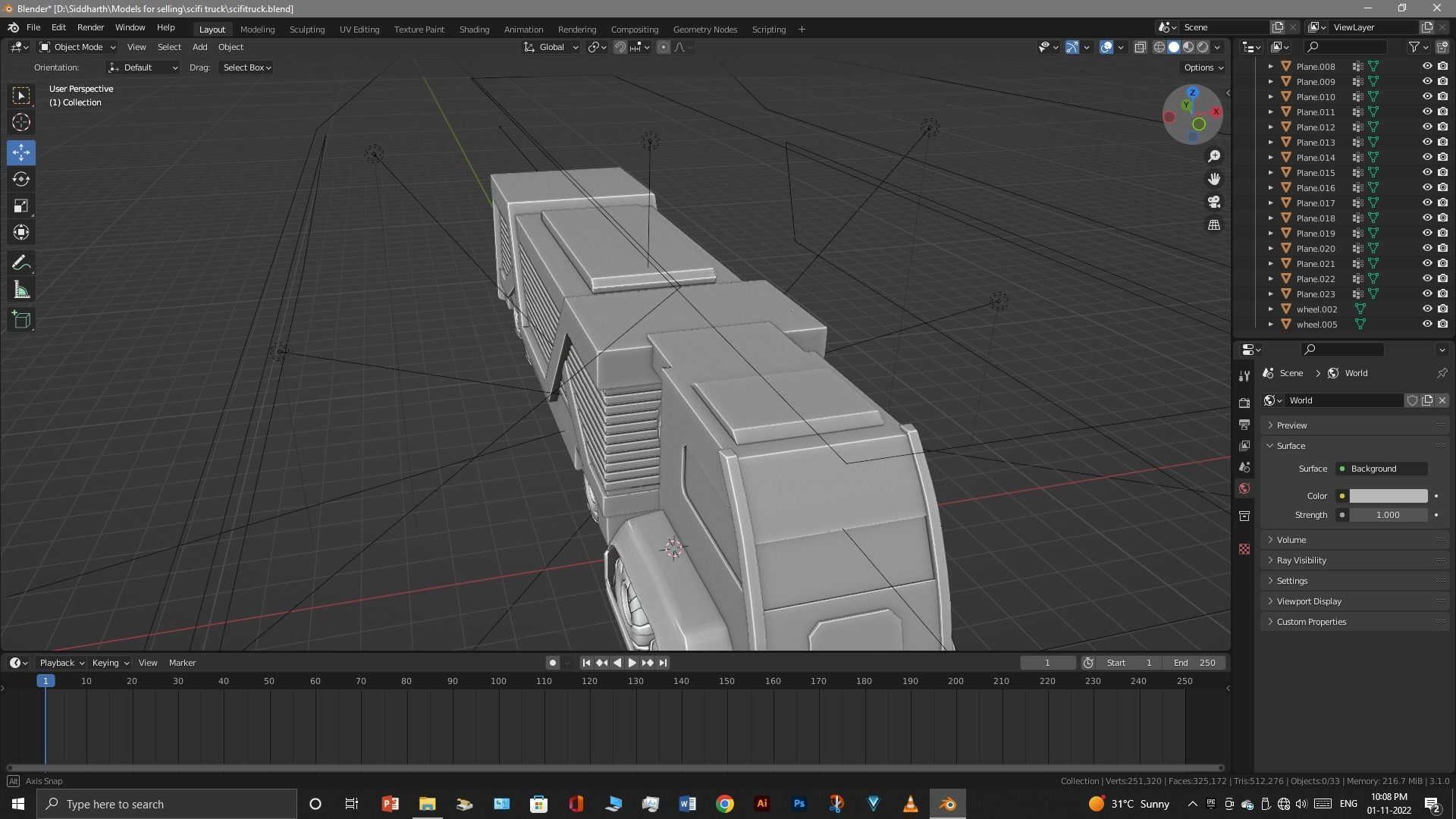Switch to Wireframe viewport shading
The height and width of the screenshot is (819, 1456).
(1159, 47)
